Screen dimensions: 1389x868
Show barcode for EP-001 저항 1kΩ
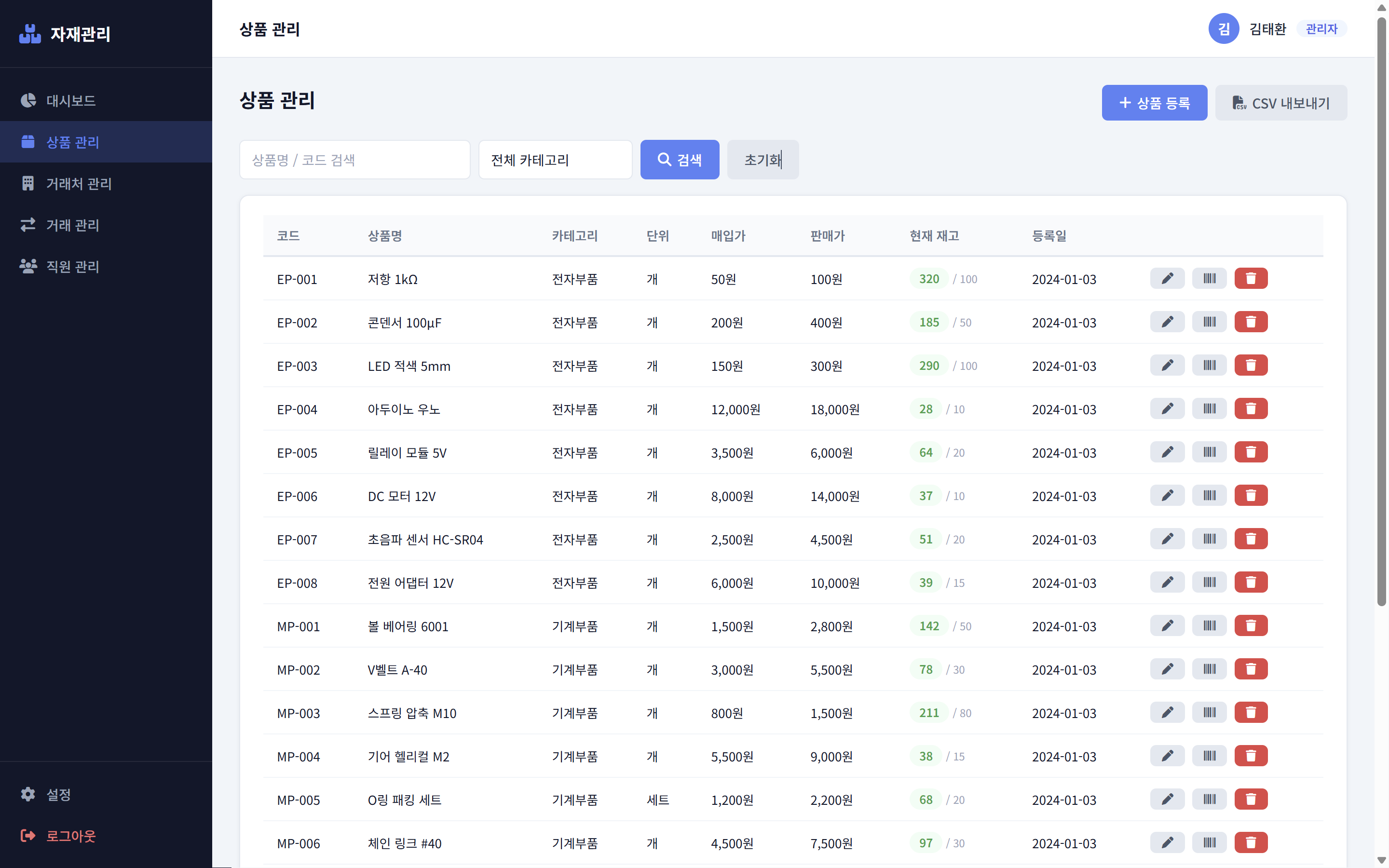(x=1209, y=279)
